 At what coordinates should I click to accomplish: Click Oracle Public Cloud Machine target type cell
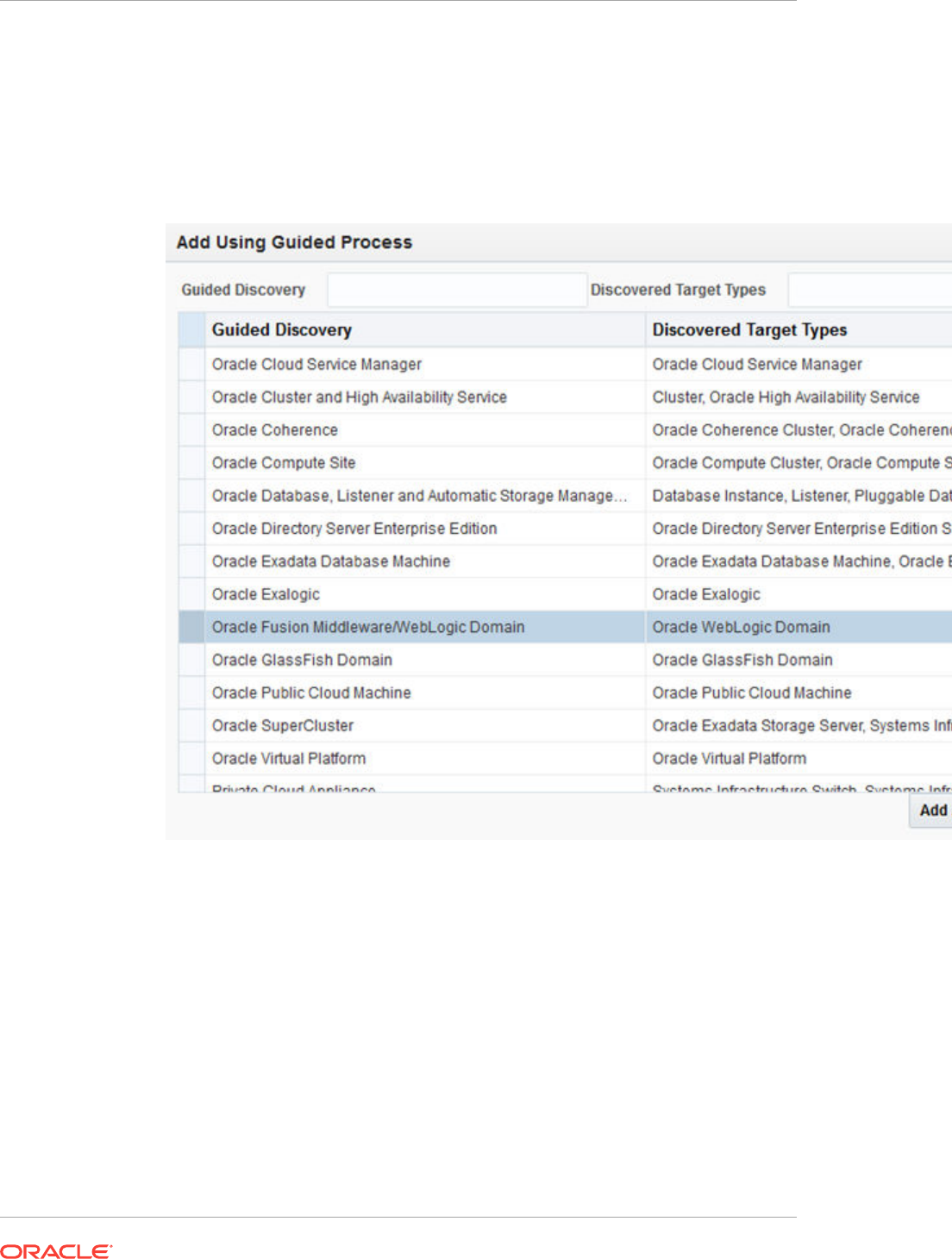point(799,692)
